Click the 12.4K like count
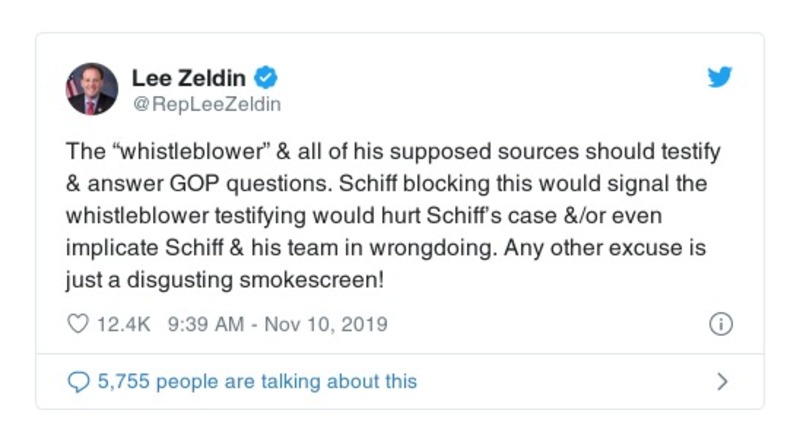800x445 pixels. click(122, 324)
